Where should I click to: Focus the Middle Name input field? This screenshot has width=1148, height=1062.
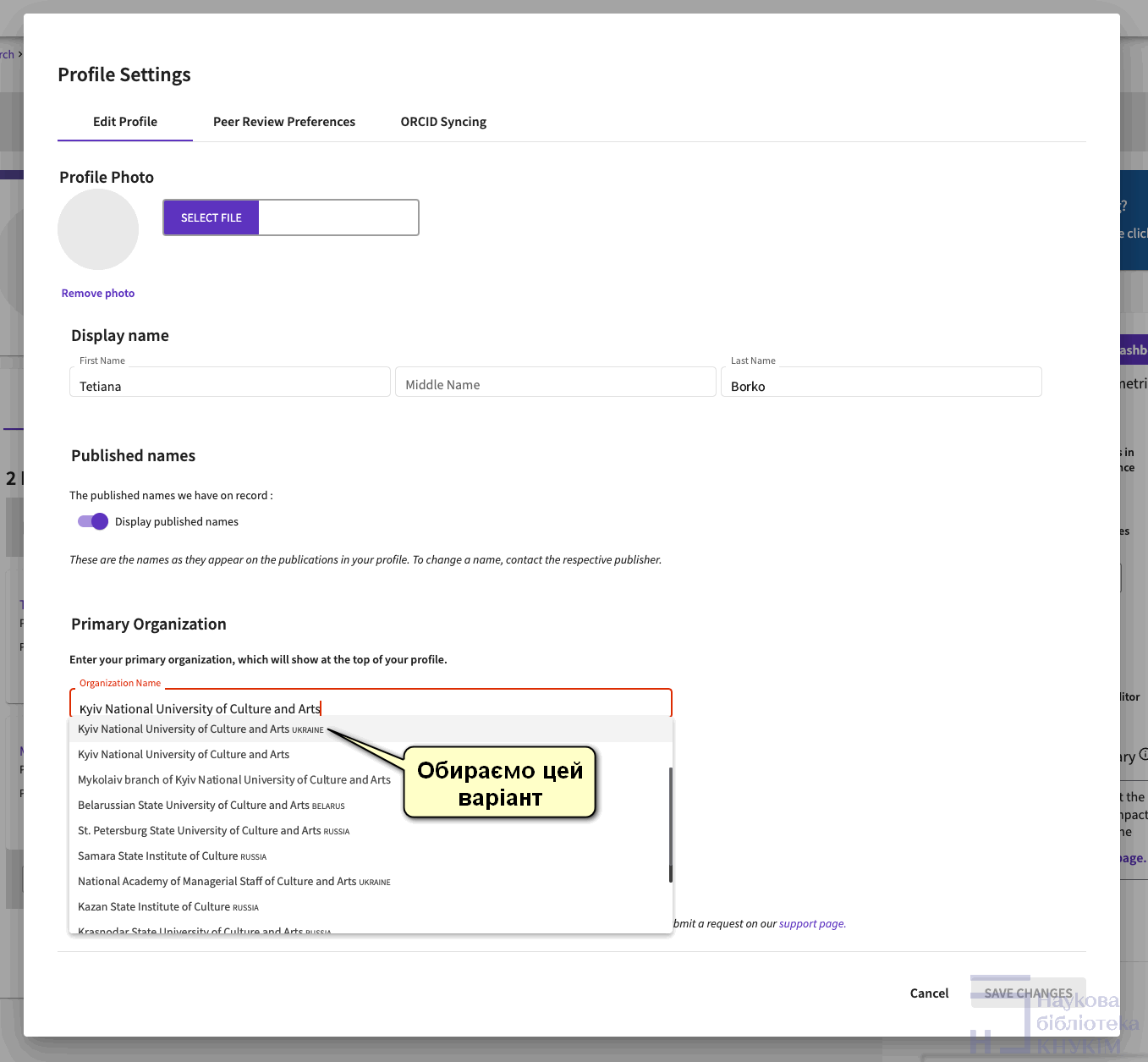pyautogui.click(x=555, y=385)
